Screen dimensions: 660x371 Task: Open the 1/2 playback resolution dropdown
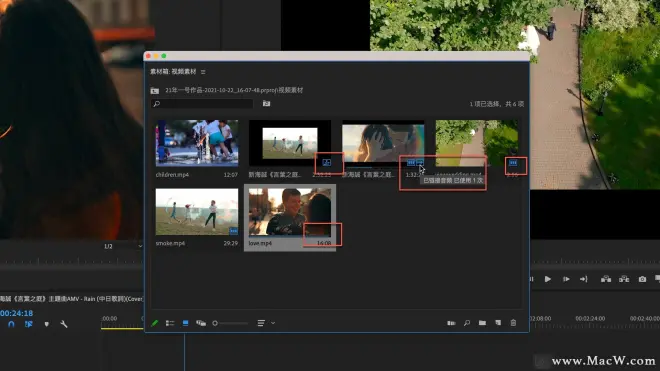[x=123, y=246]
